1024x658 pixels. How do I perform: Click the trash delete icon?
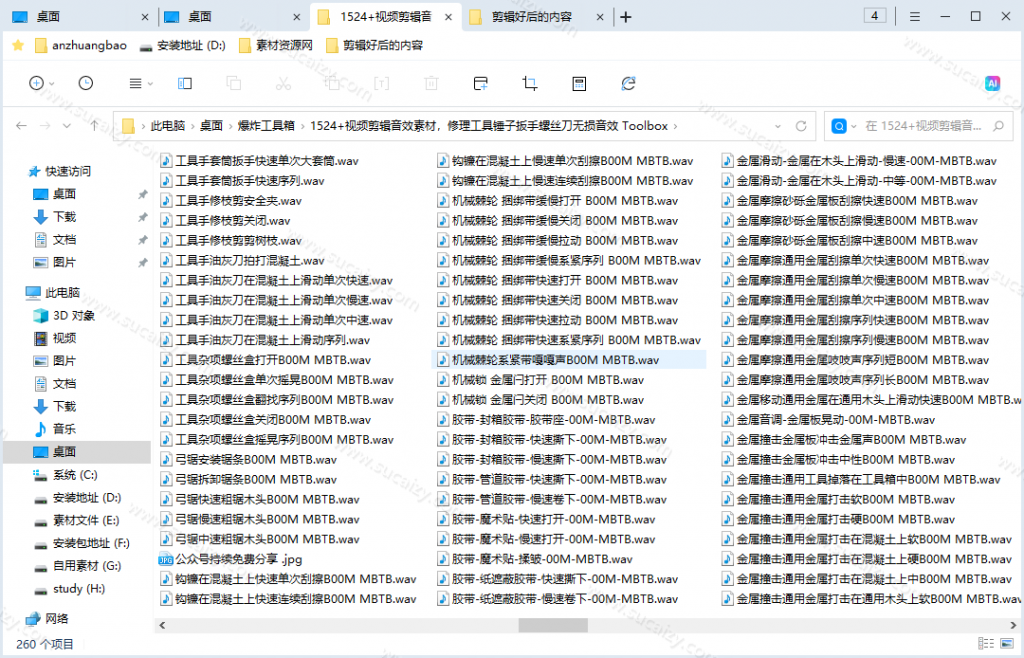pyautogui.click(x=431, y=83)
